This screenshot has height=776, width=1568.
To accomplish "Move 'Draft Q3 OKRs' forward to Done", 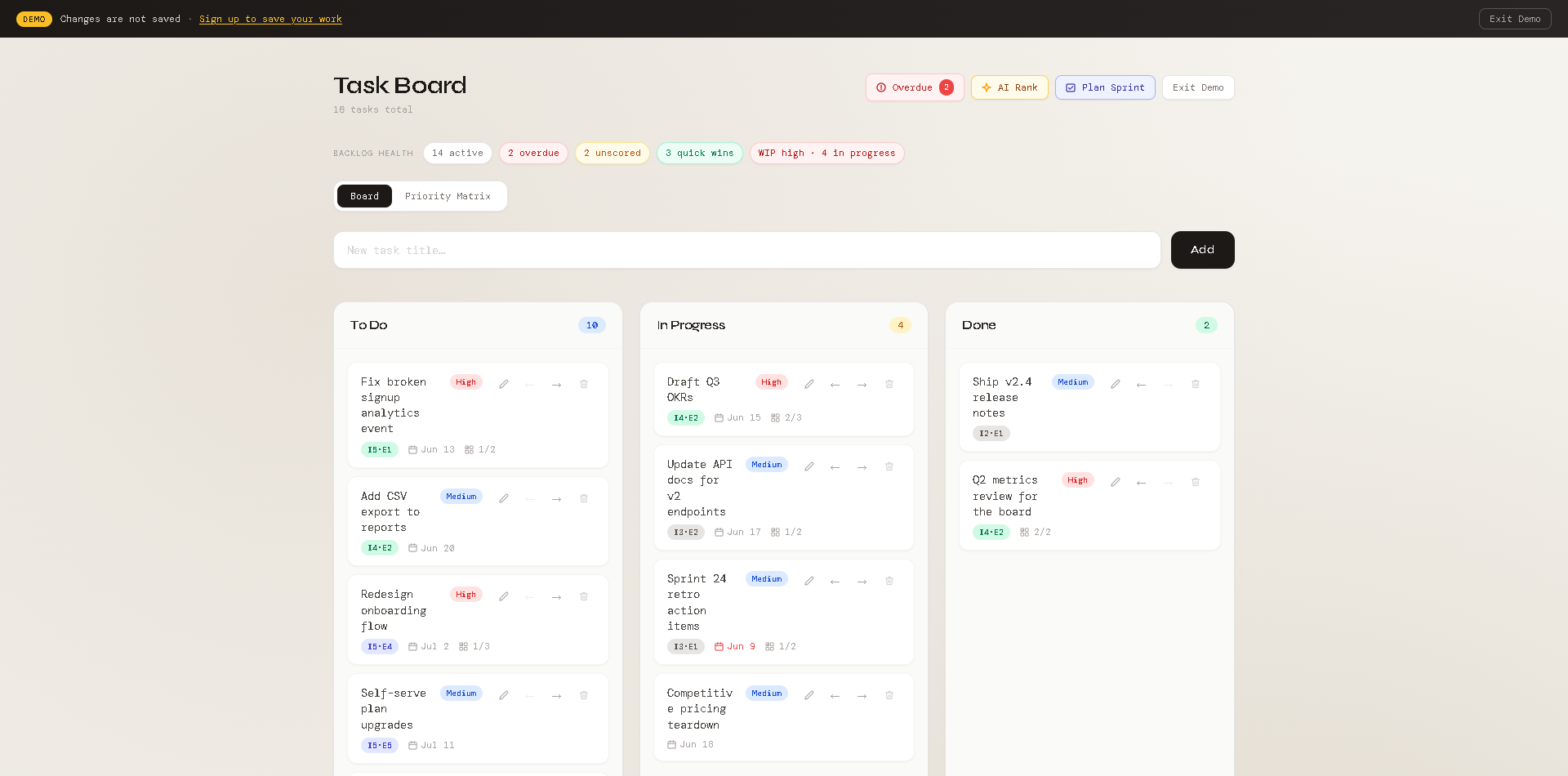I will [862, 384].
